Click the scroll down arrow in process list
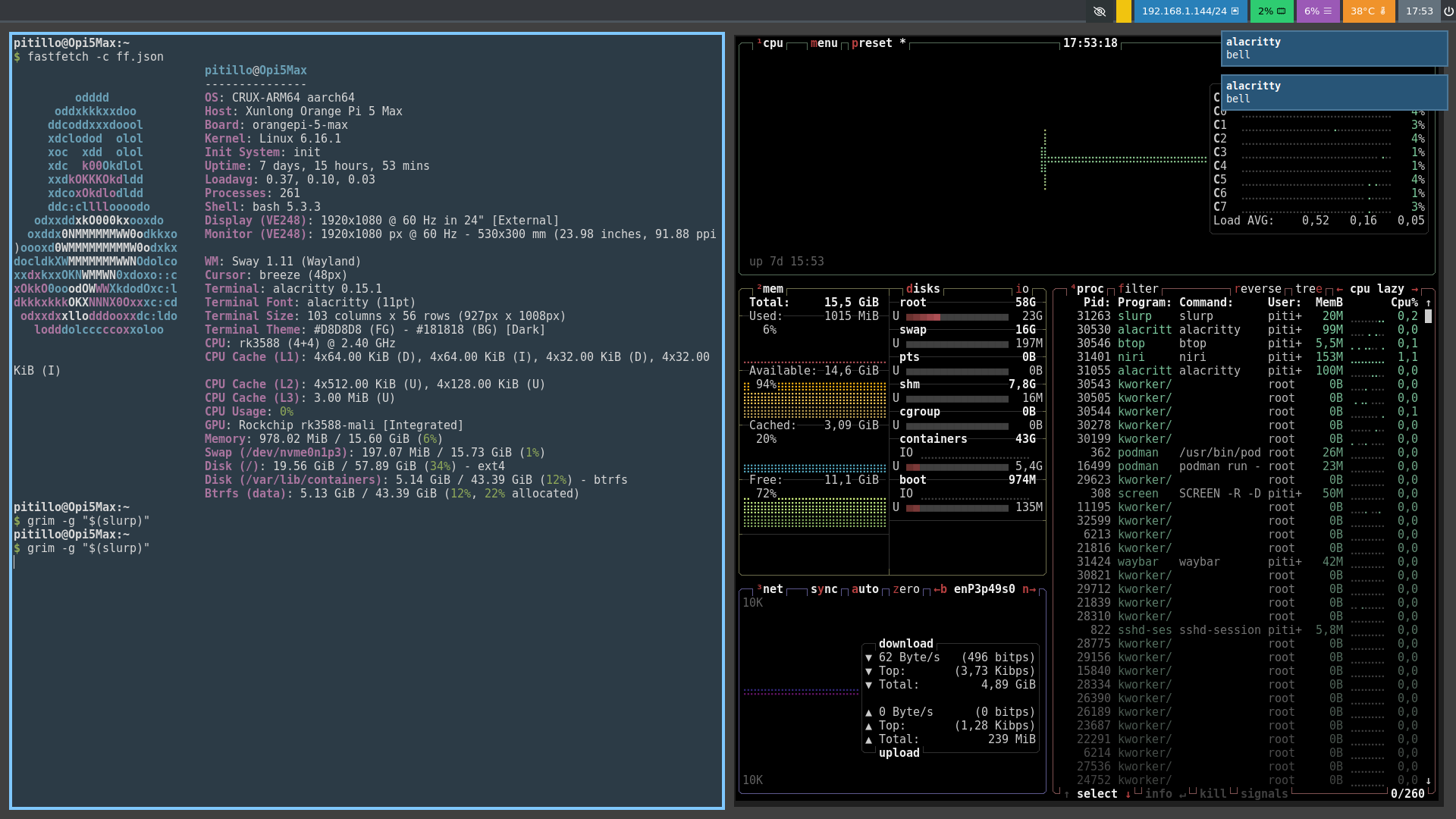 click(x=1428, y=780)
